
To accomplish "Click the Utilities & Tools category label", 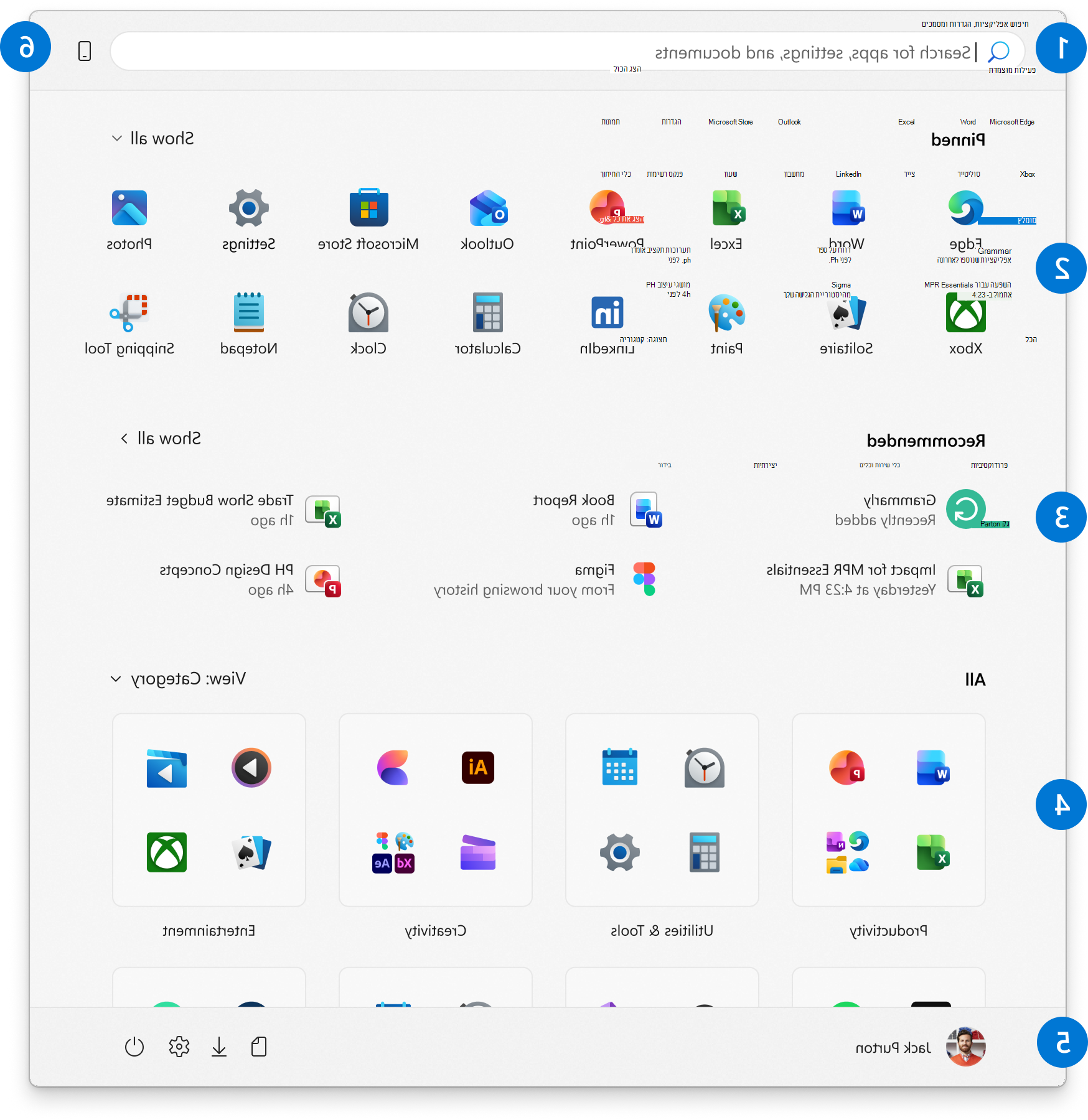I will [662, 931].
